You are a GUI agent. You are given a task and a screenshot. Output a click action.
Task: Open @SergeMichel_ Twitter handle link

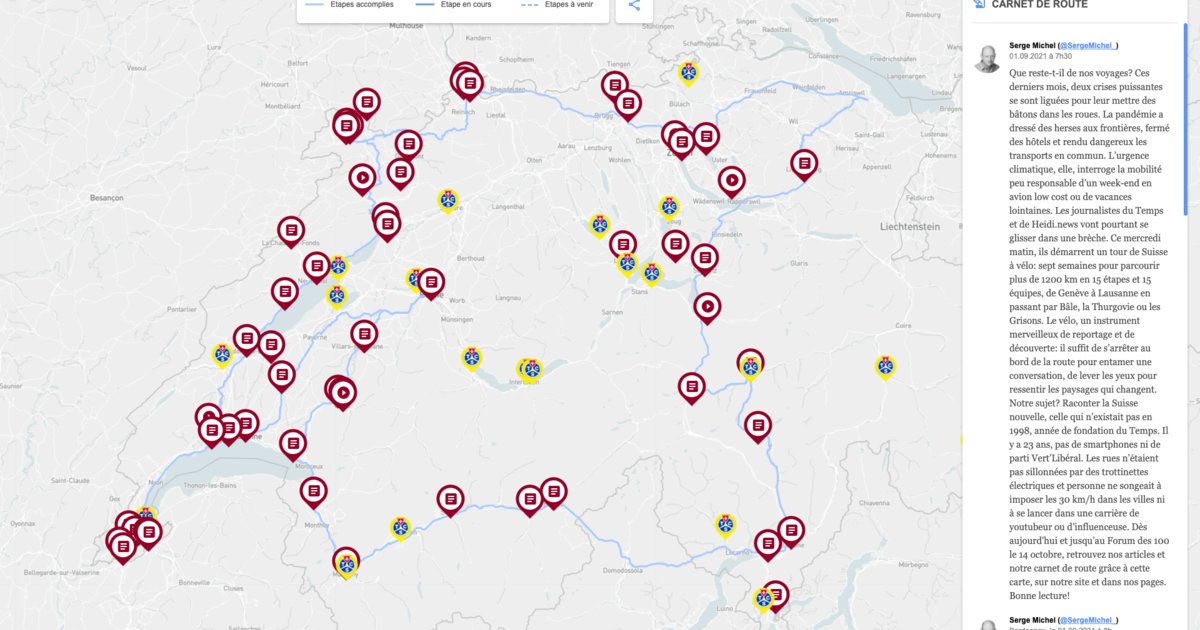1088,45
